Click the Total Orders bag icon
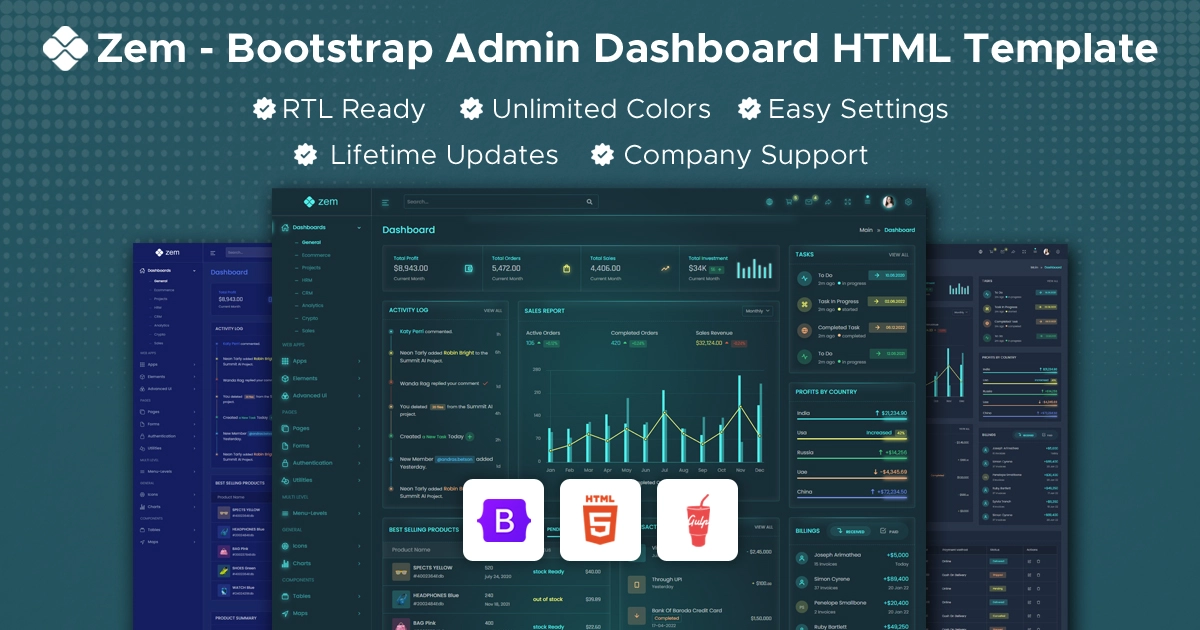 [566, 268]
